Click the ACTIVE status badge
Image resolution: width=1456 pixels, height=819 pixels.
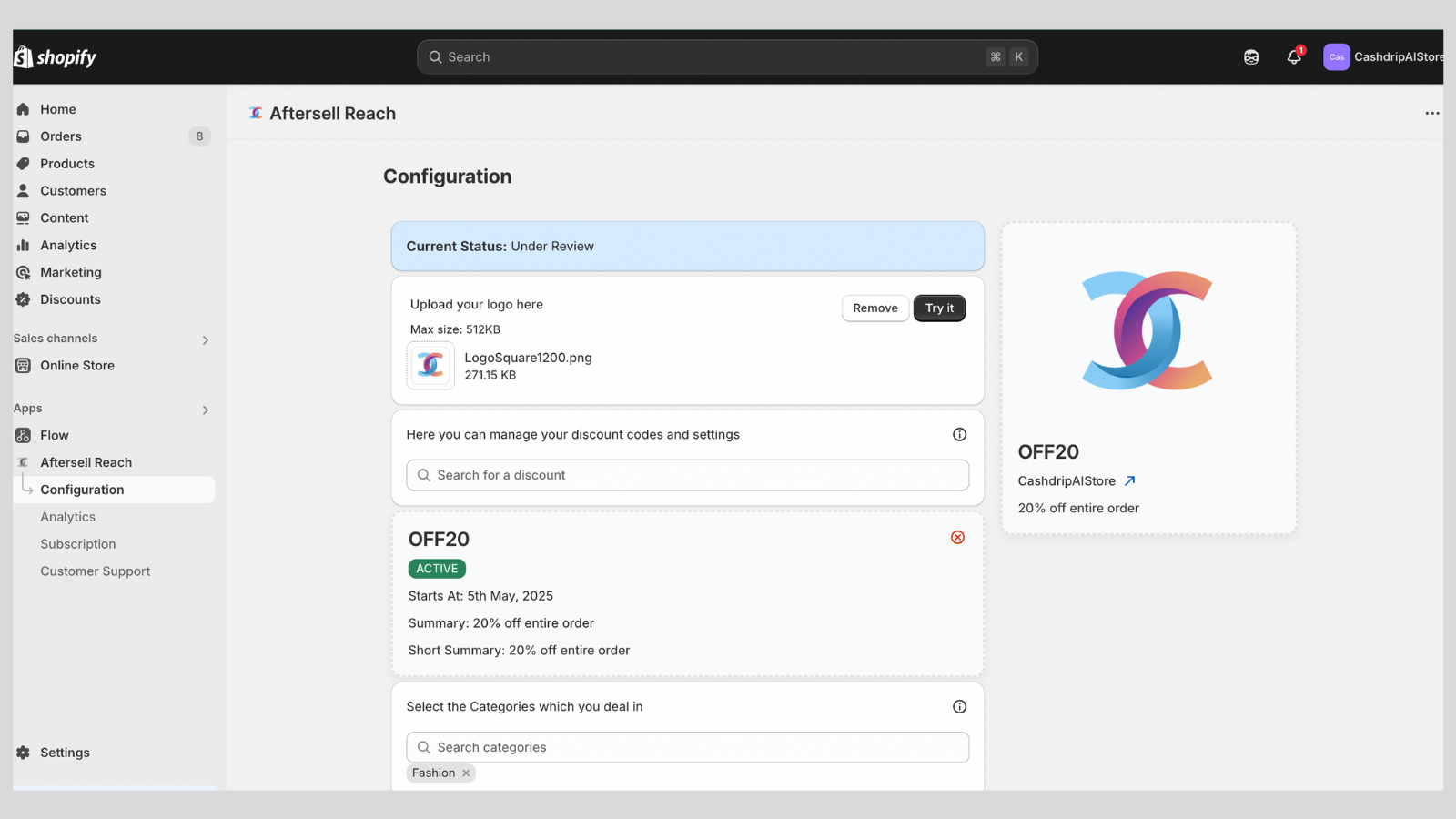[x=437, y=569]
